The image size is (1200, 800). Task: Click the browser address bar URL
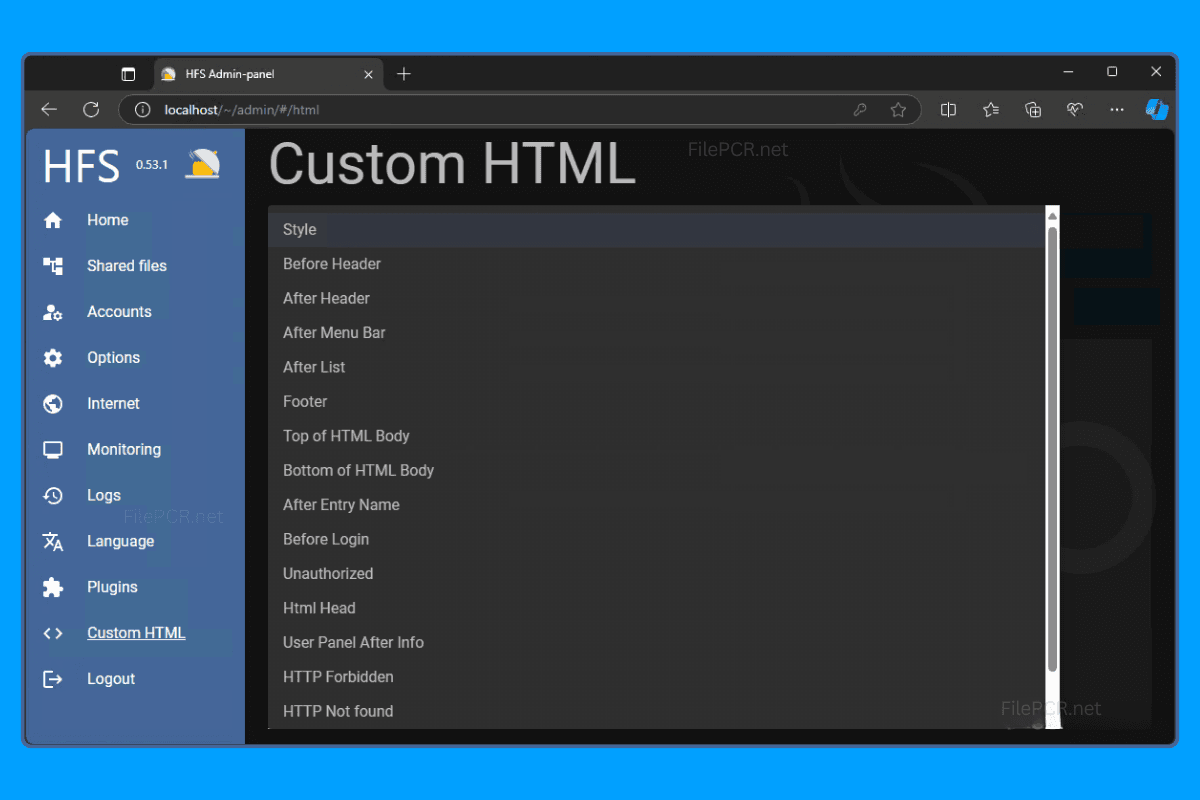pos(242,110)
